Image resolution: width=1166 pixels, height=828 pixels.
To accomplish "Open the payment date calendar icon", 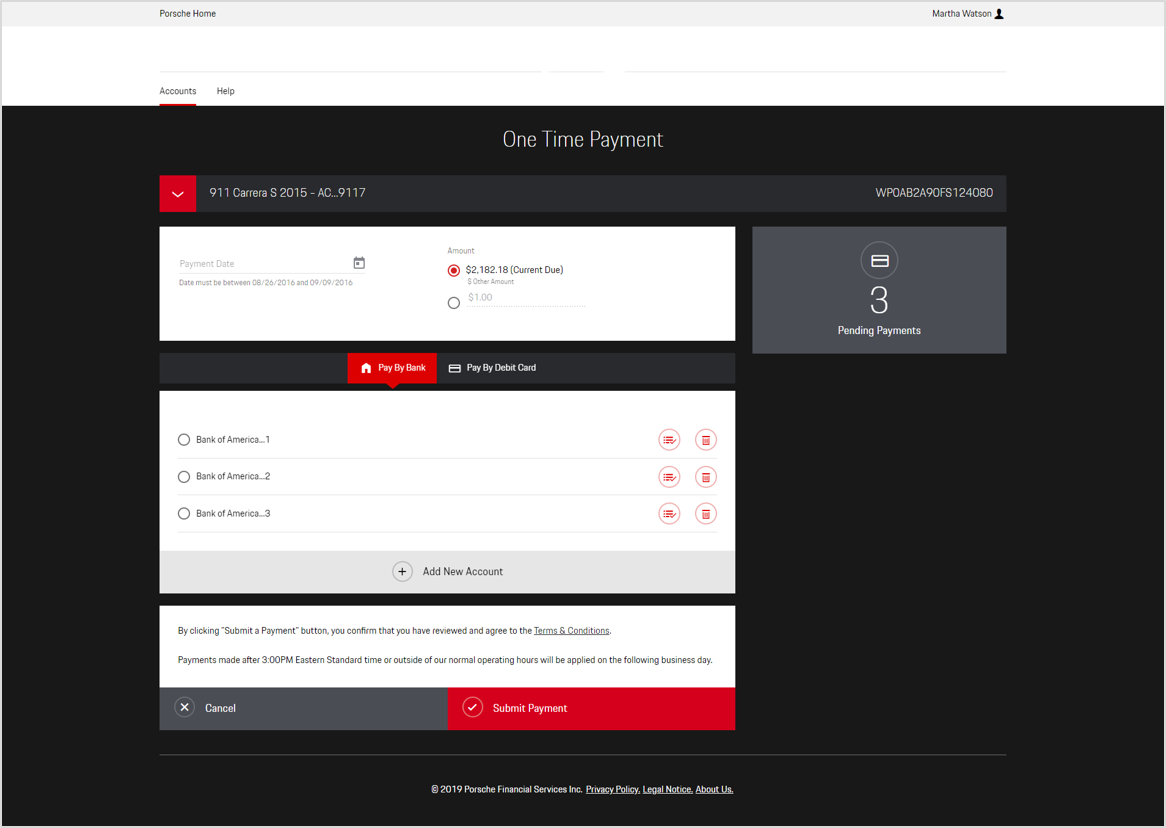I will point(359,263).
